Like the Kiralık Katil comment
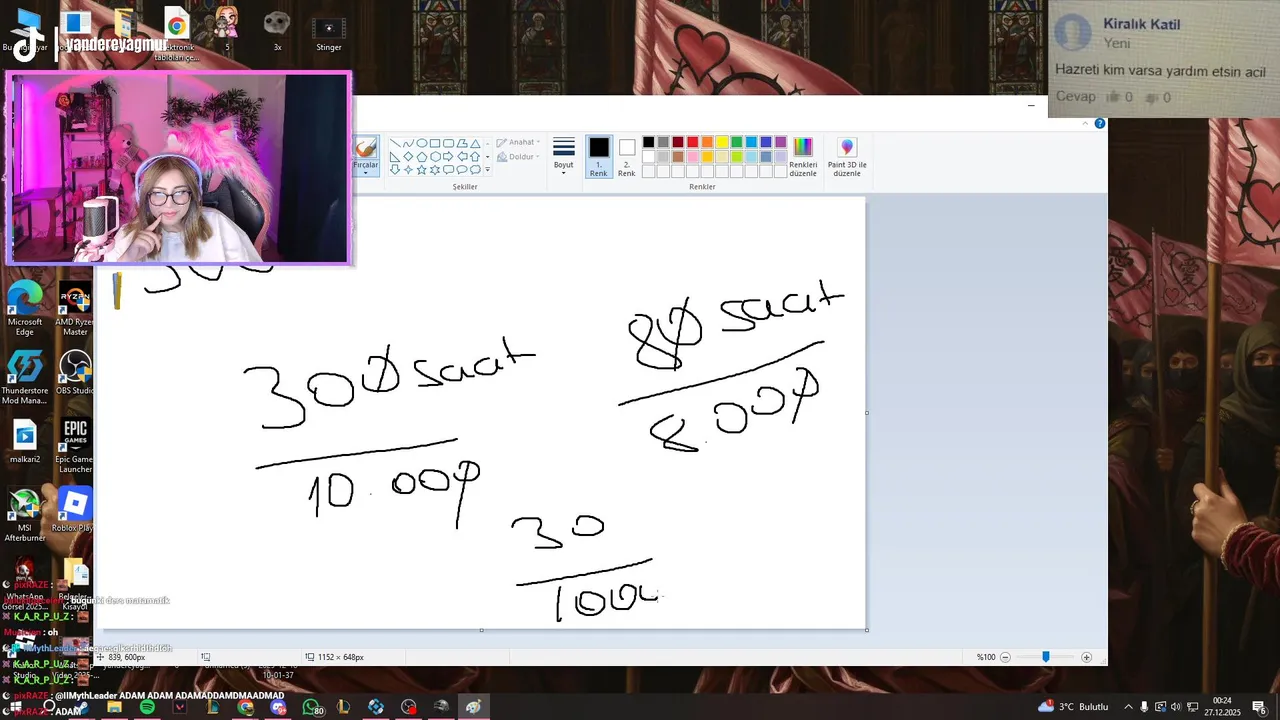1280x720 pixels. (1113, 97)
